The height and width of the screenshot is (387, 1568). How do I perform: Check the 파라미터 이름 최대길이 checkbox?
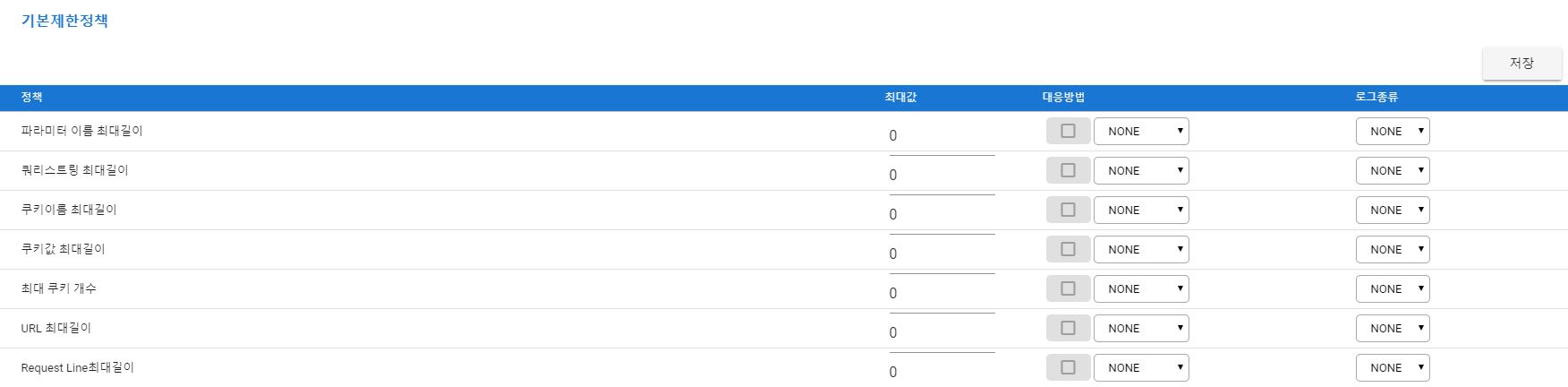click(x=1068, y=131)
